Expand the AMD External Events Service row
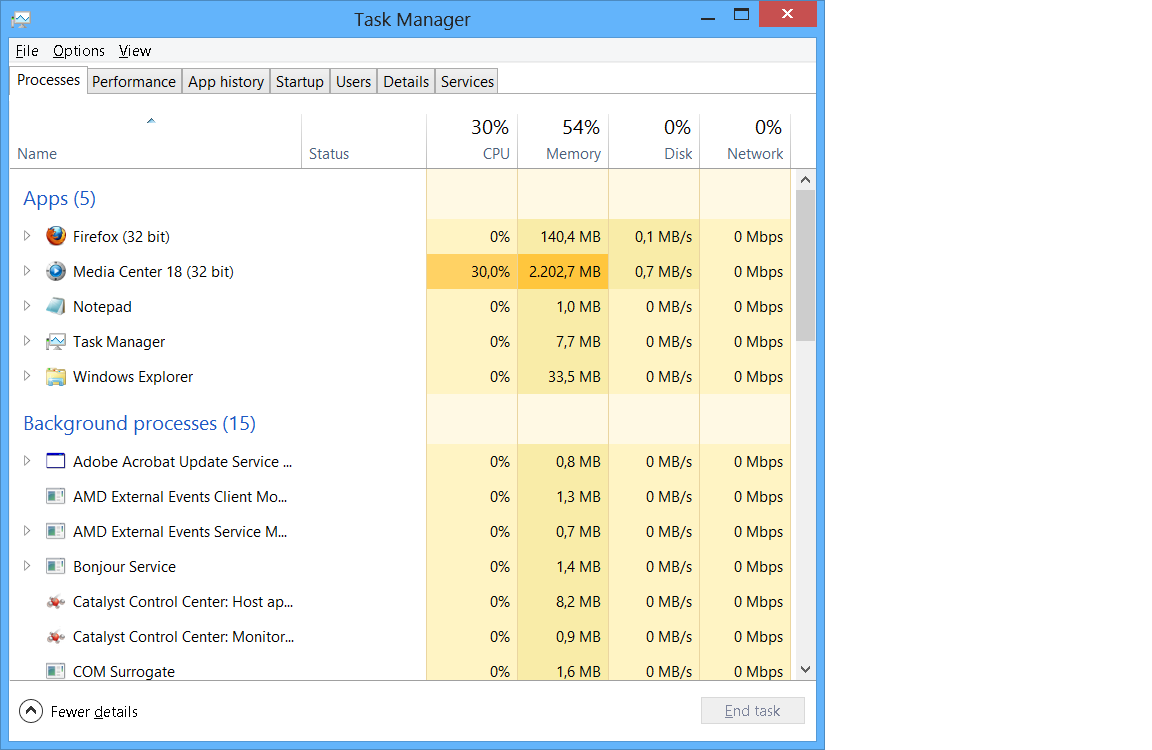Viewport: 1152px width, 750px height. [x=27, y=532]
